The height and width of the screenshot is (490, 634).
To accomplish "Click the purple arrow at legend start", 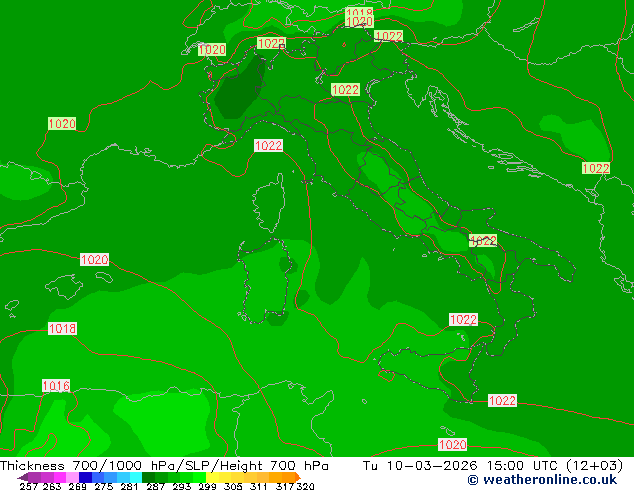I will pyautogui.click(x=23, y=477).
